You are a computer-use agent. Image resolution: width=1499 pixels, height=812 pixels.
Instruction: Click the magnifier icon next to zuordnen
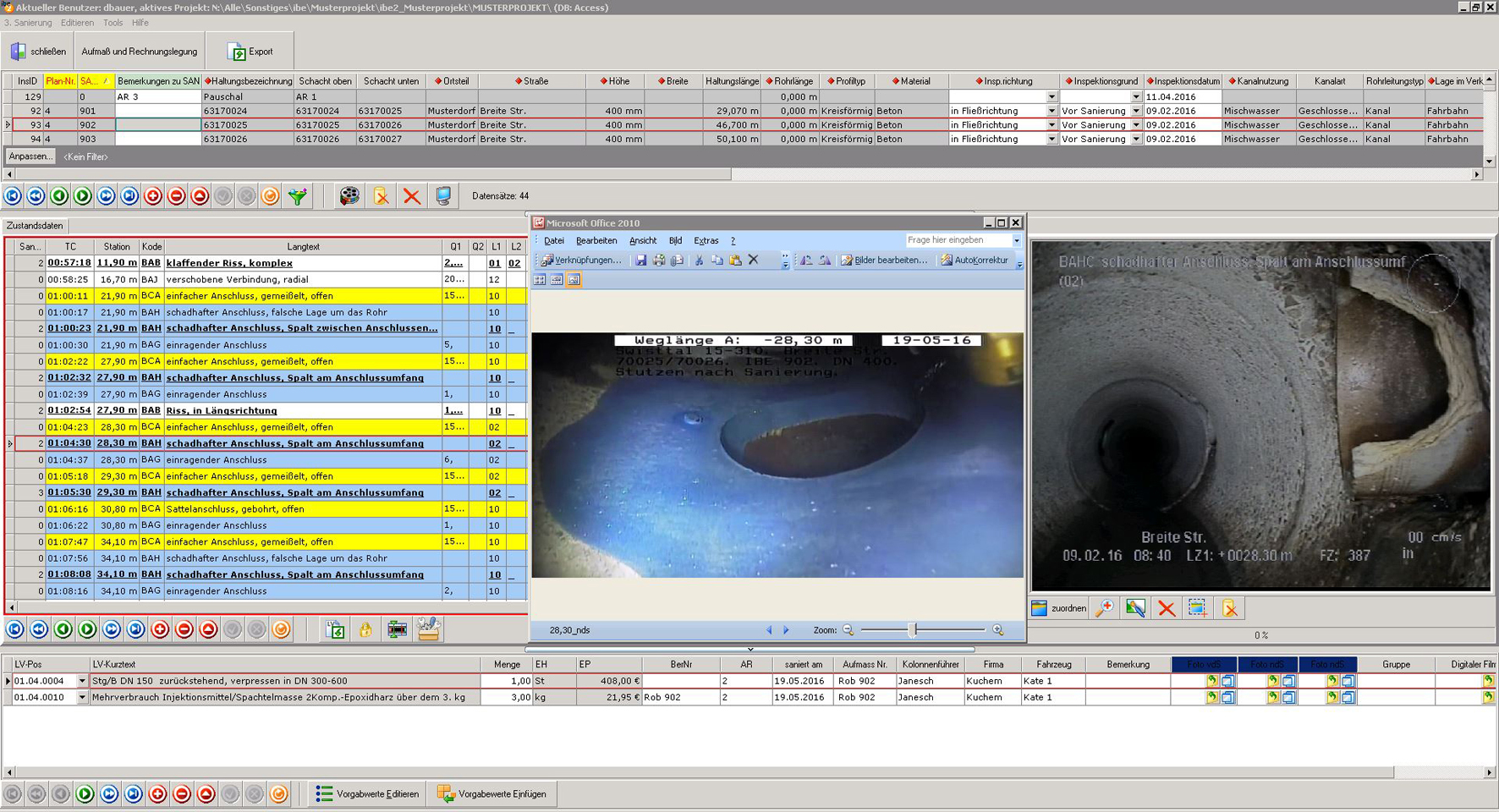[1104, 609]
